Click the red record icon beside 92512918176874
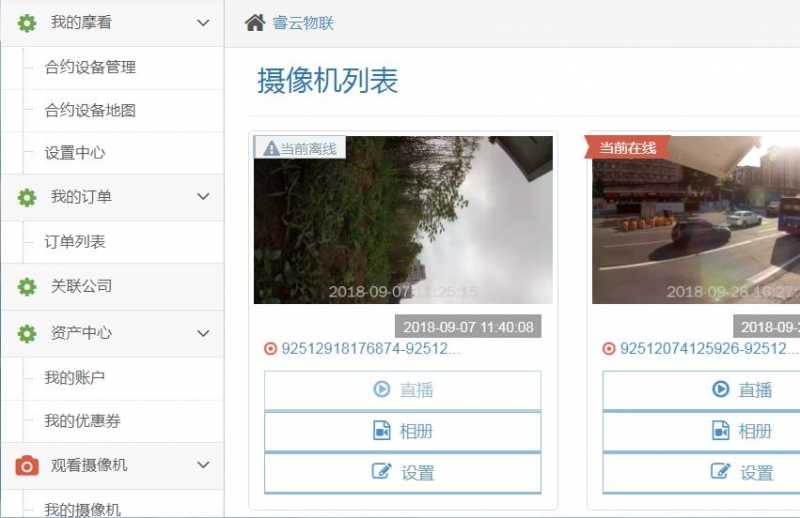 click(270, 349)
